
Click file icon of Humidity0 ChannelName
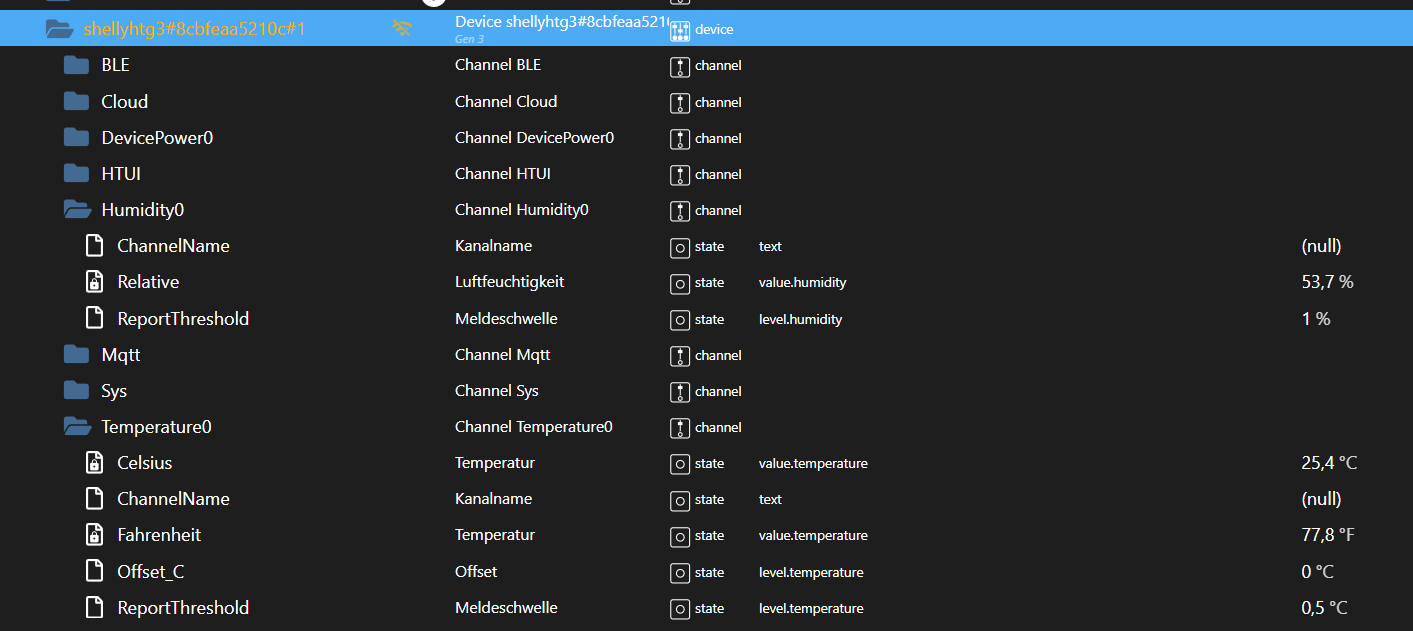point(94,245)
